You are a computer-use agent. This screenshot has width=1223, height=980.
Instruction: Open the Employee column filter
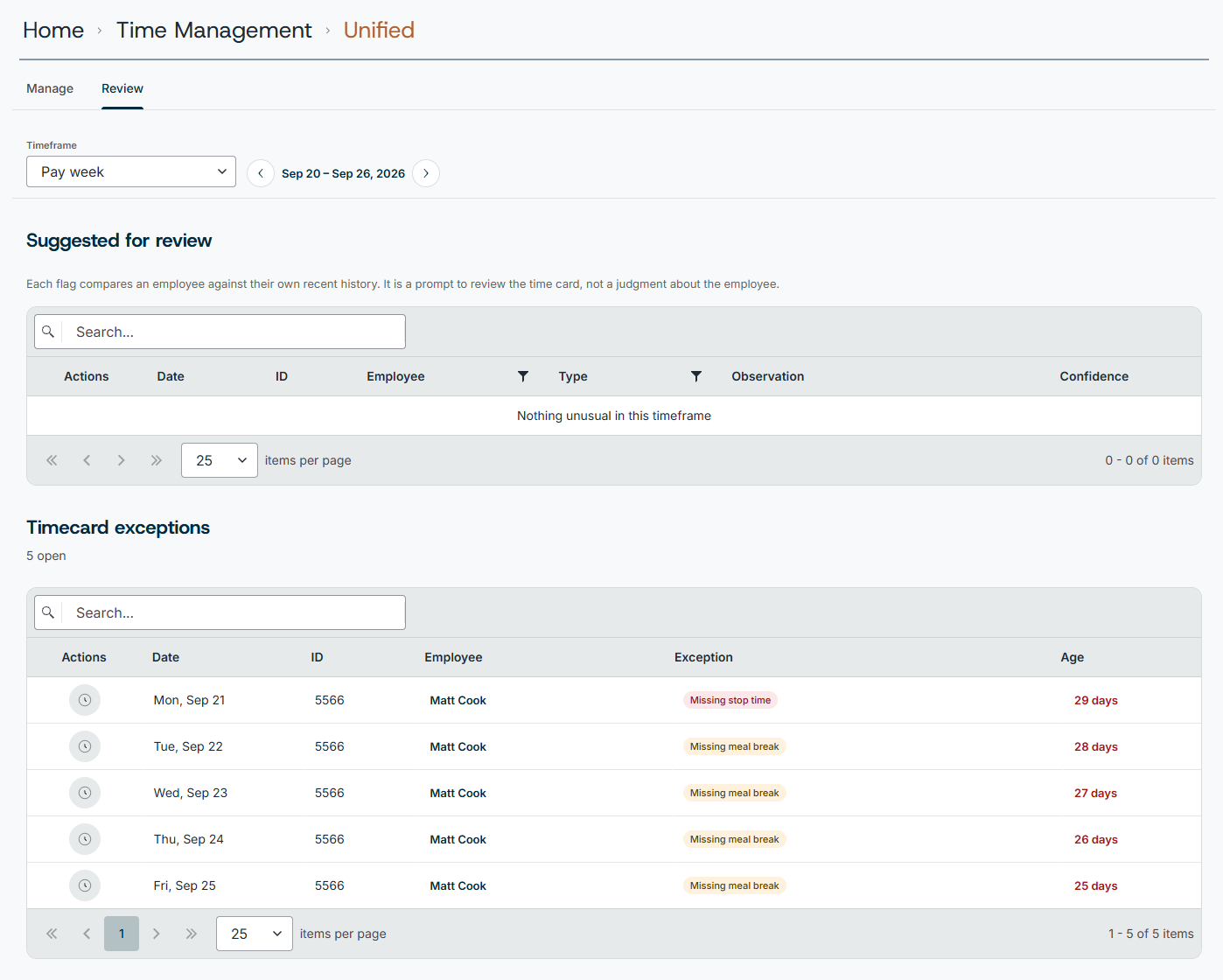pos(523,376)
